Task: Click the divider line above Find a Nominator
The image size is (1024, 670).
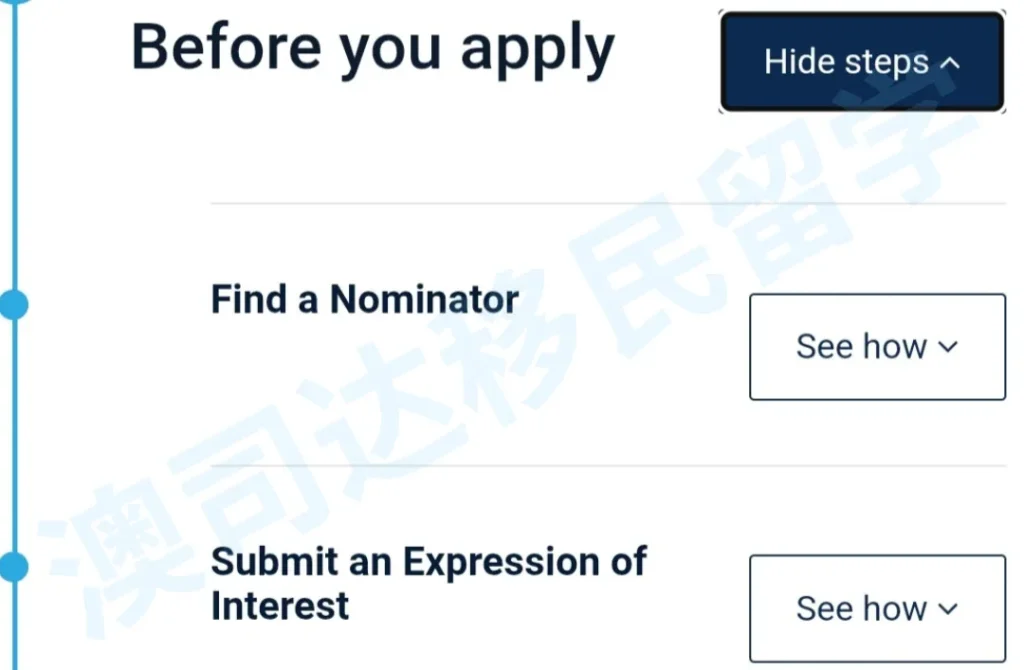Action: click(x=607, y=203)
